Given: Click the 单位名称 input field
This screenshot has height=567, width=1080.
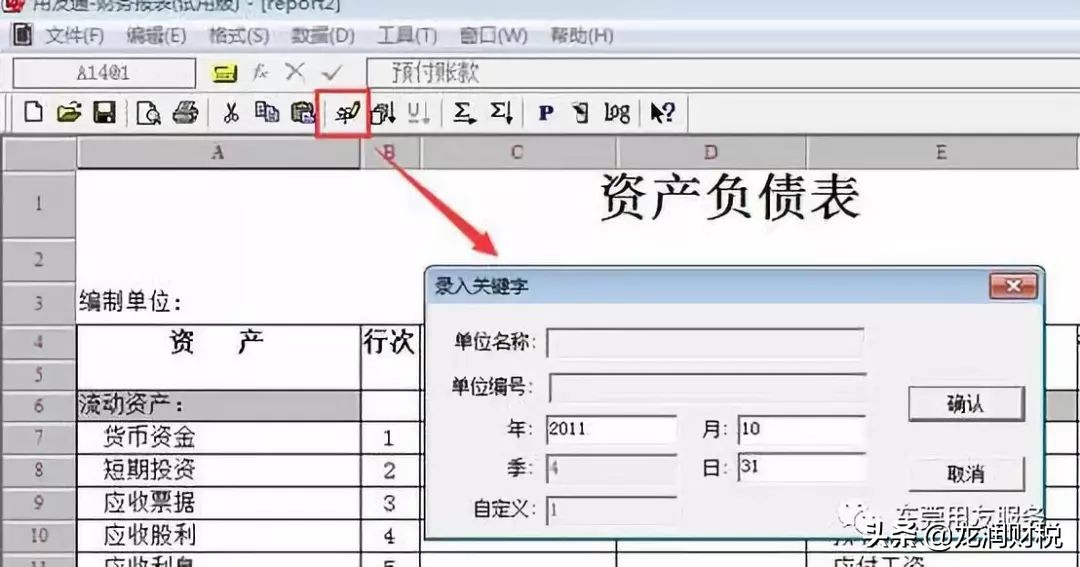Looking at the screenshot, I should tap(705, 342).
